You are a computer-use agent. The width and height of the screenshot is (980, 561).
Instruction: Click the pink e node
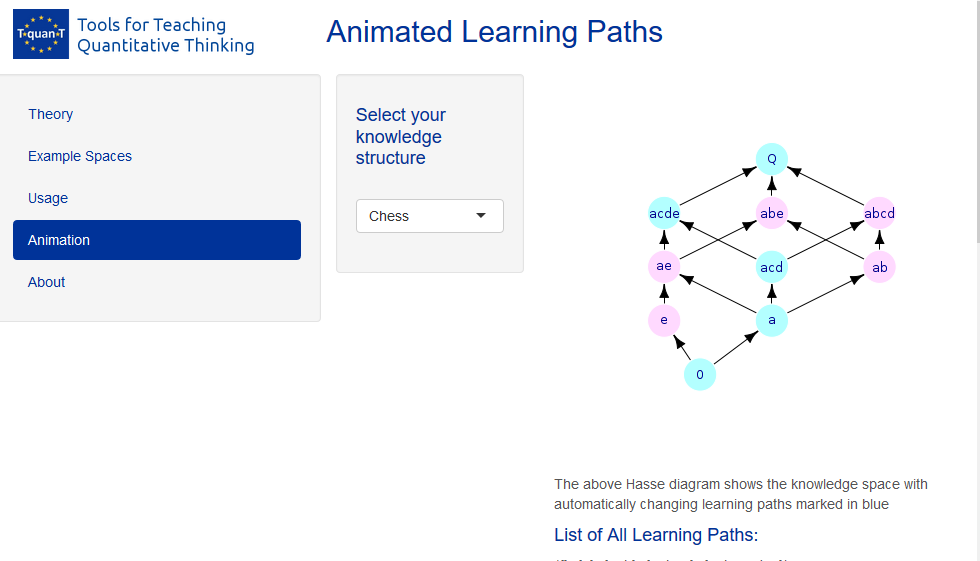click(x=664, y=320)
